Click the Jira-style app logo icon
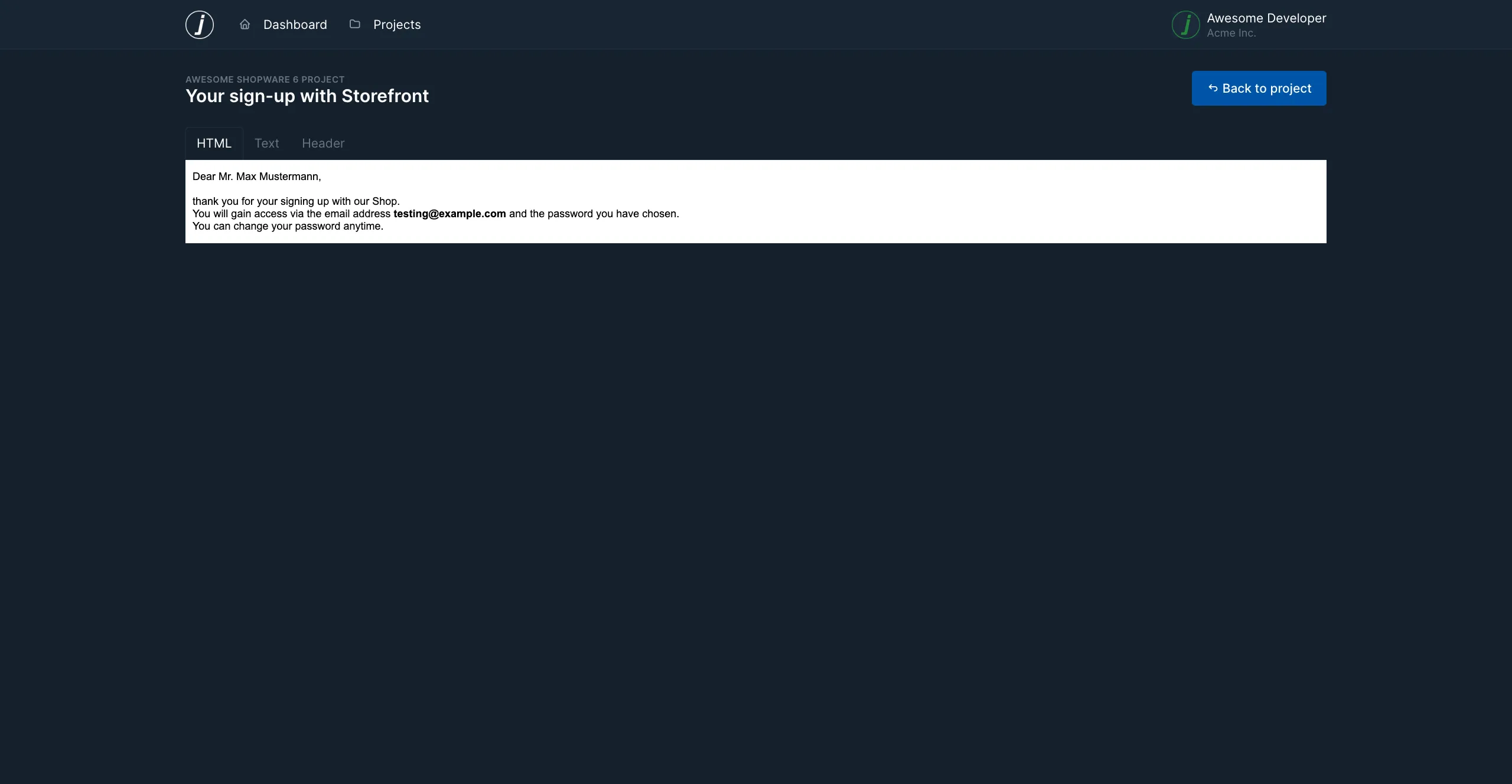 199,24
